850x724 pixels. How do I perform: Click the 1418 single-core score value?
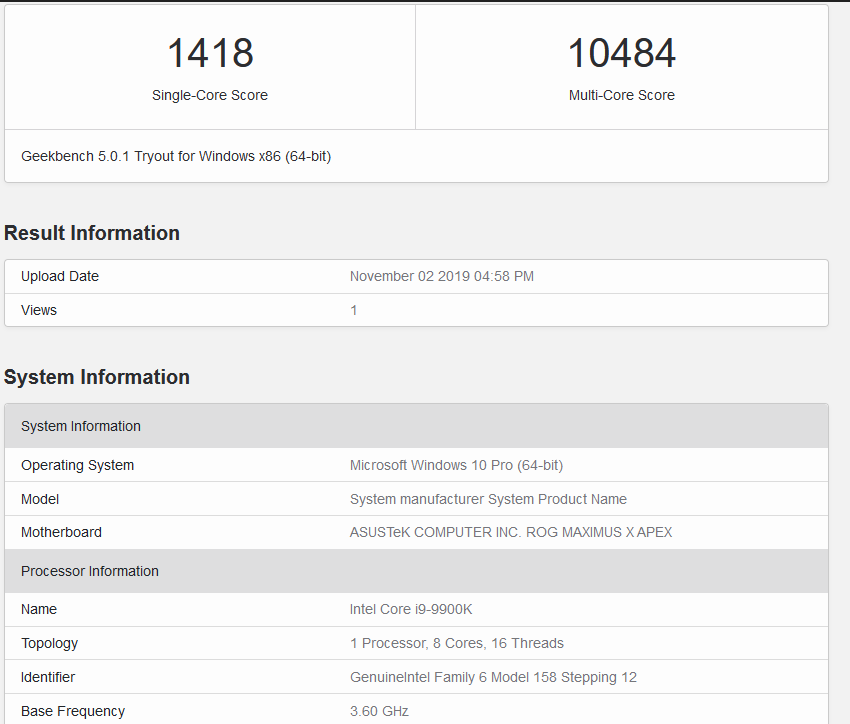(210, 53)
